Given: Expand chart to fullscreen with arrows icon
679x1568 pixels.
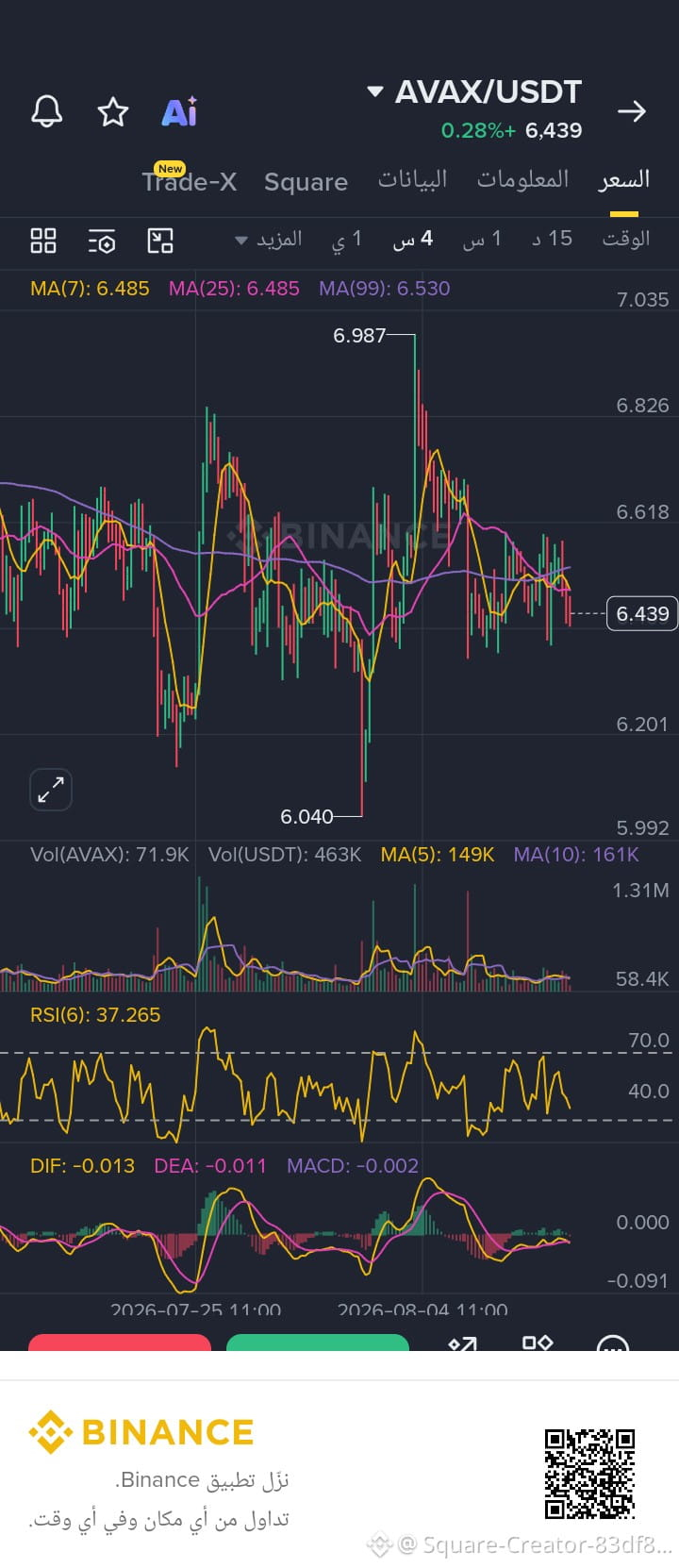Looking at the screenshot, I should click(x=51, y=790).
